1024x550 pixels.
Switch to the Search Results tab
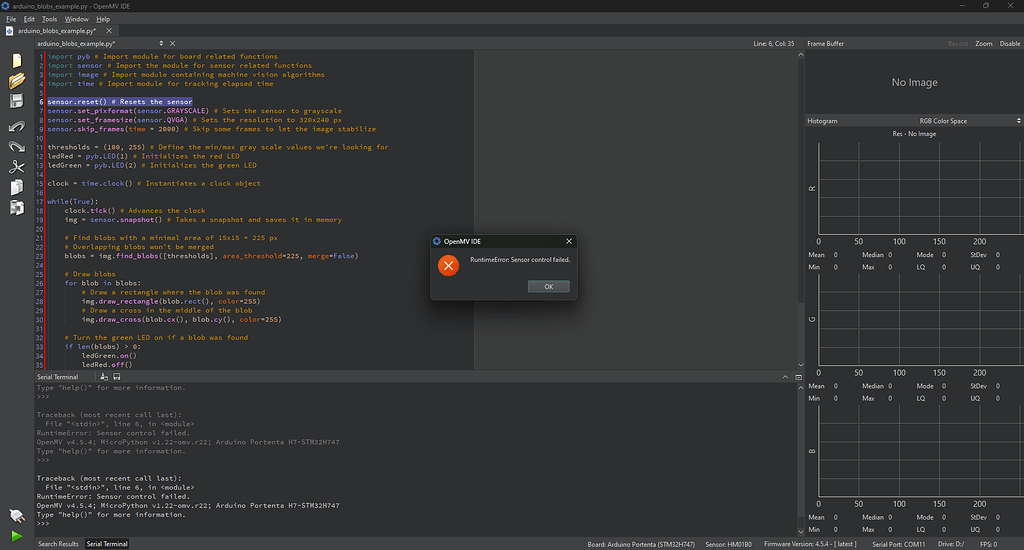58,544
